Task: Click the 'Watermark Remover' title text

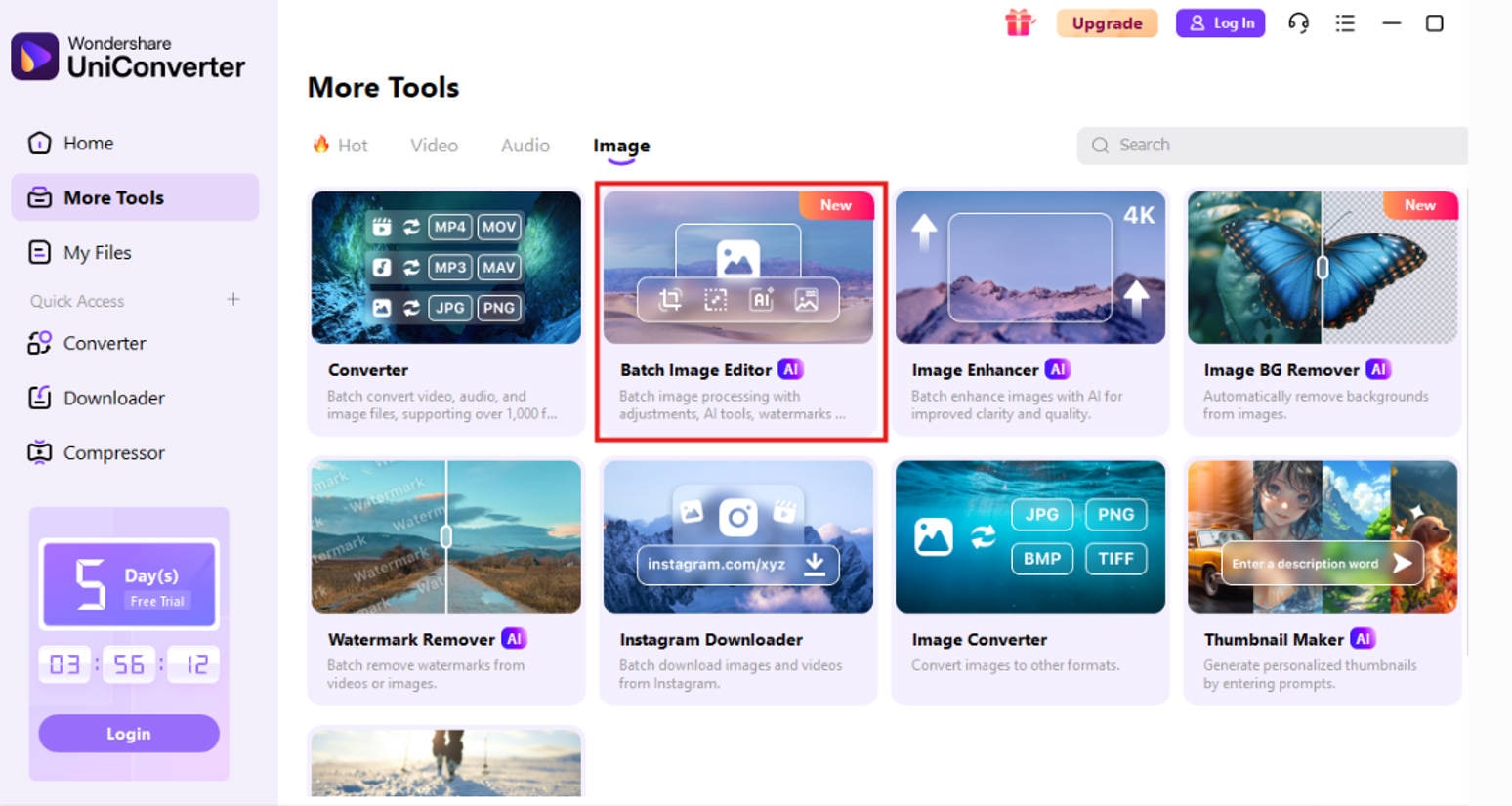Action: 411,639
